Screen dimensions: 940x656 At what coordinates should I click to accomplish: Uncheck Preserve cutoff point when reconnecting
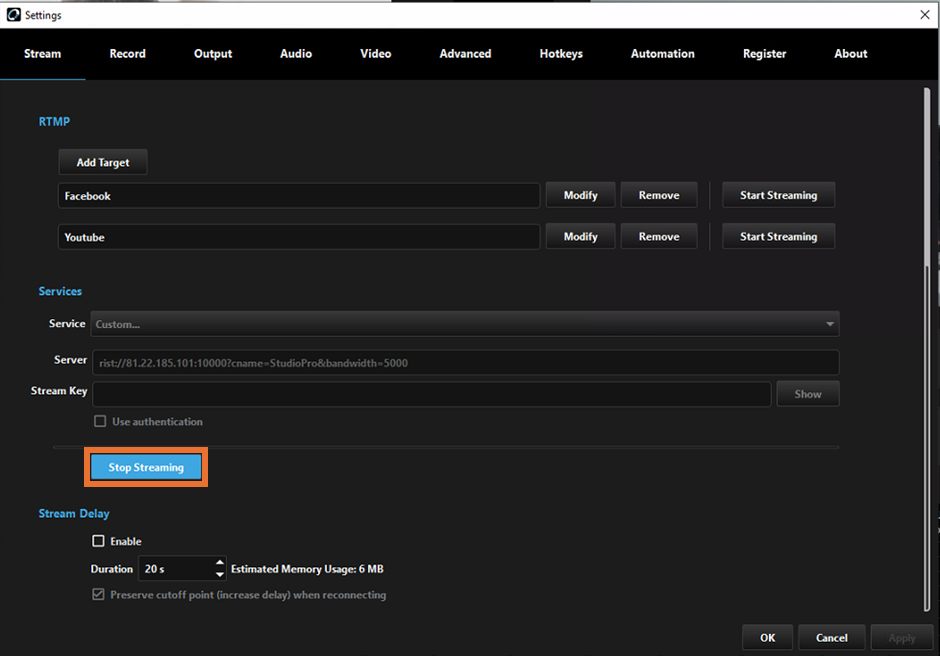[98, 593]
